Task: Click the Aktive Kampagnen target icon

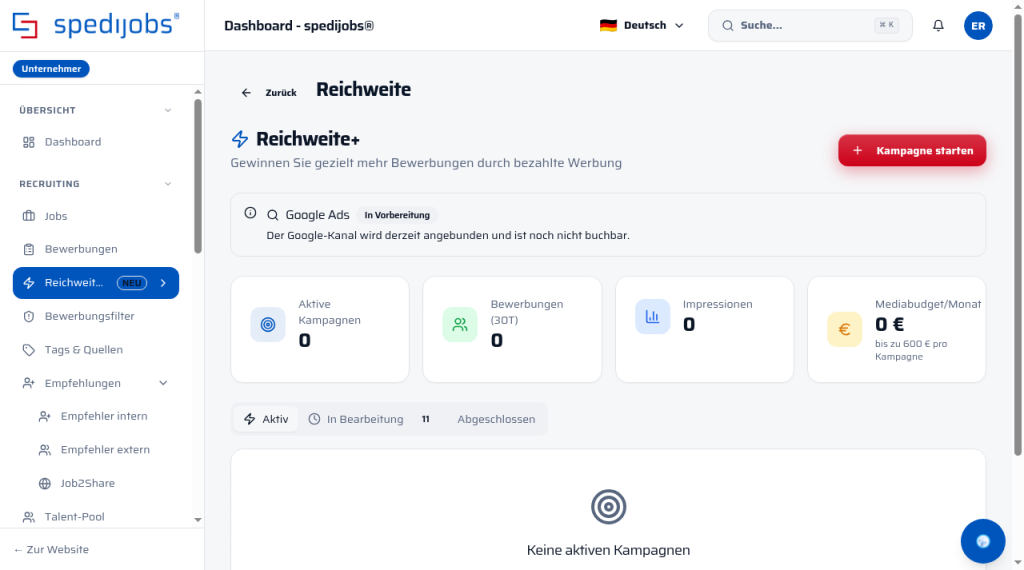Action: [x=268, y=325]
